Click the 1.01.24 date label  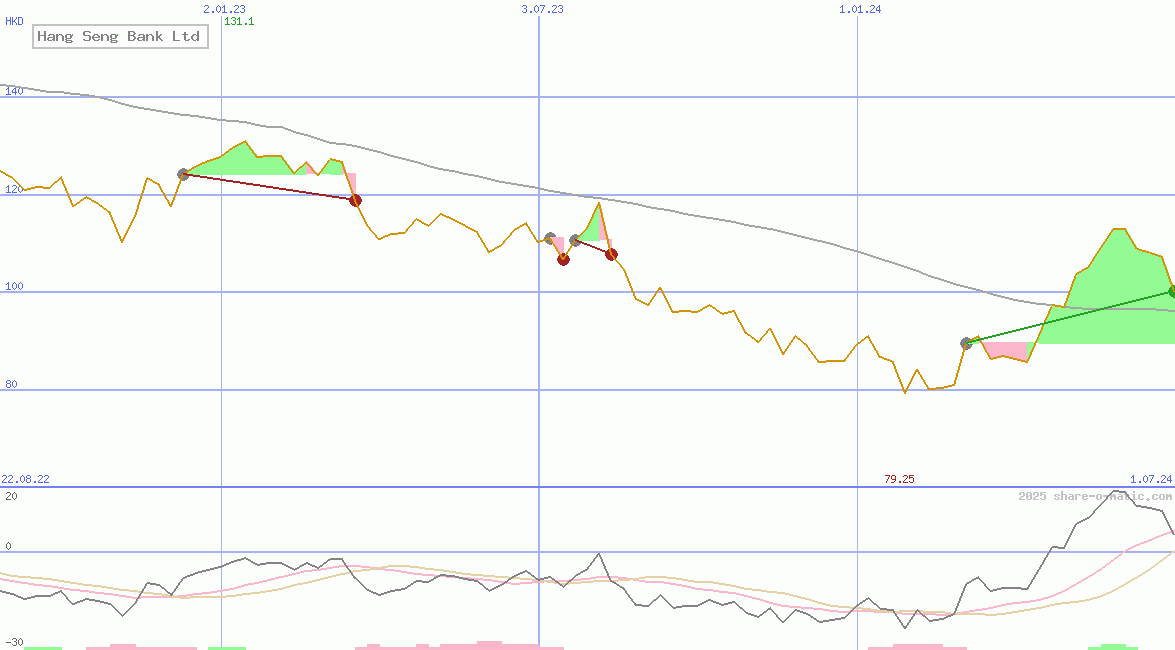click(860, 9)
